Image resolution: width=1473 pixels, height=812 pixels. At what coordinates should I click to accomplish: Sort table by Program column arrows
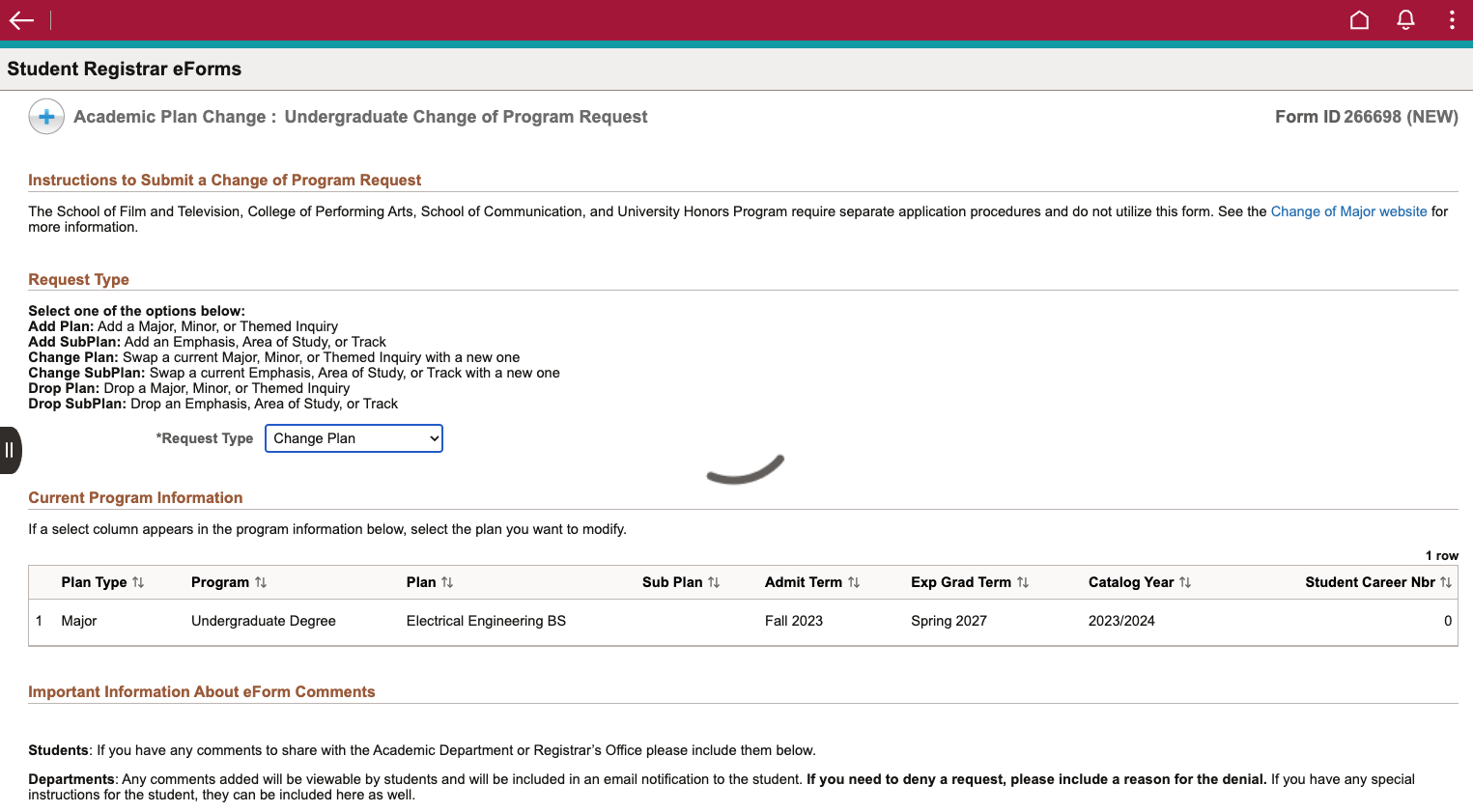click(x=261, y=582)
